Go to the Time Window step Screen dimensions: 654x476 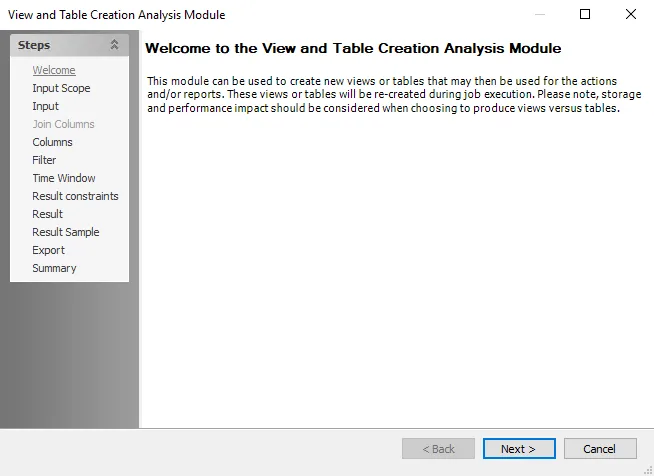click(x=64, y=178)
